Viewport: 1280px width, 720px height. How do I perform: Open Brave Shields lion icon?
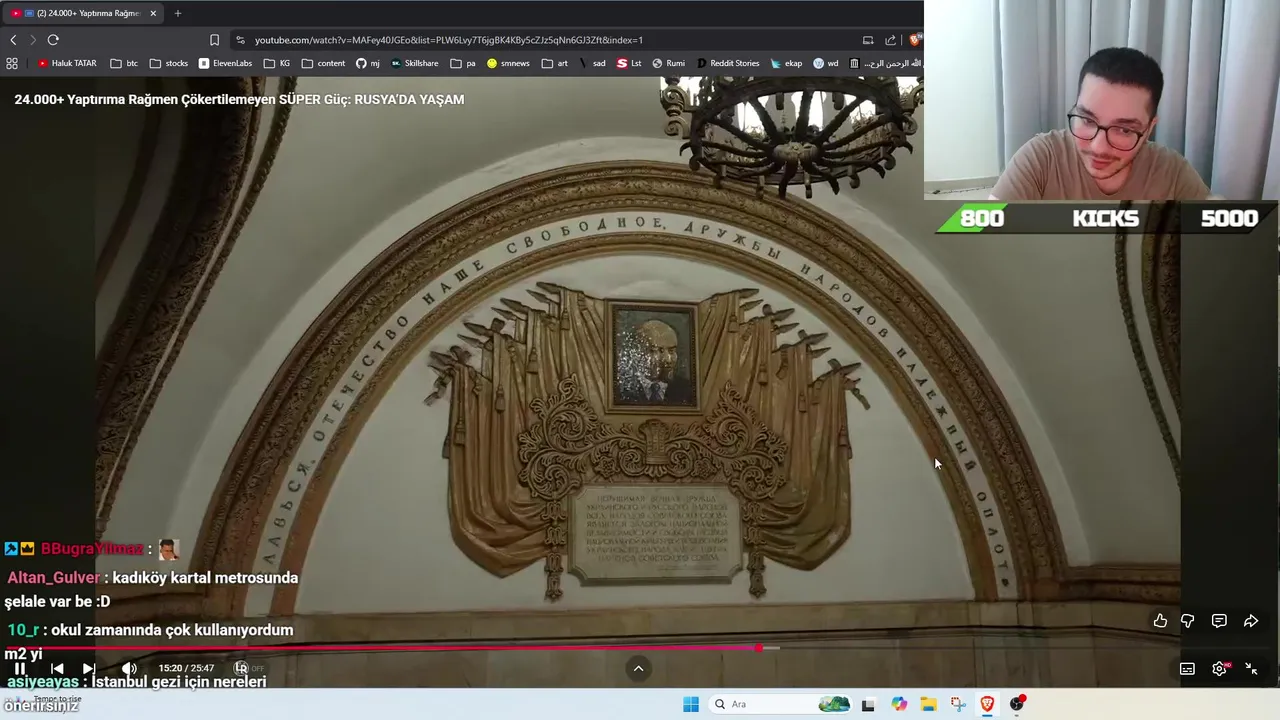914,40
